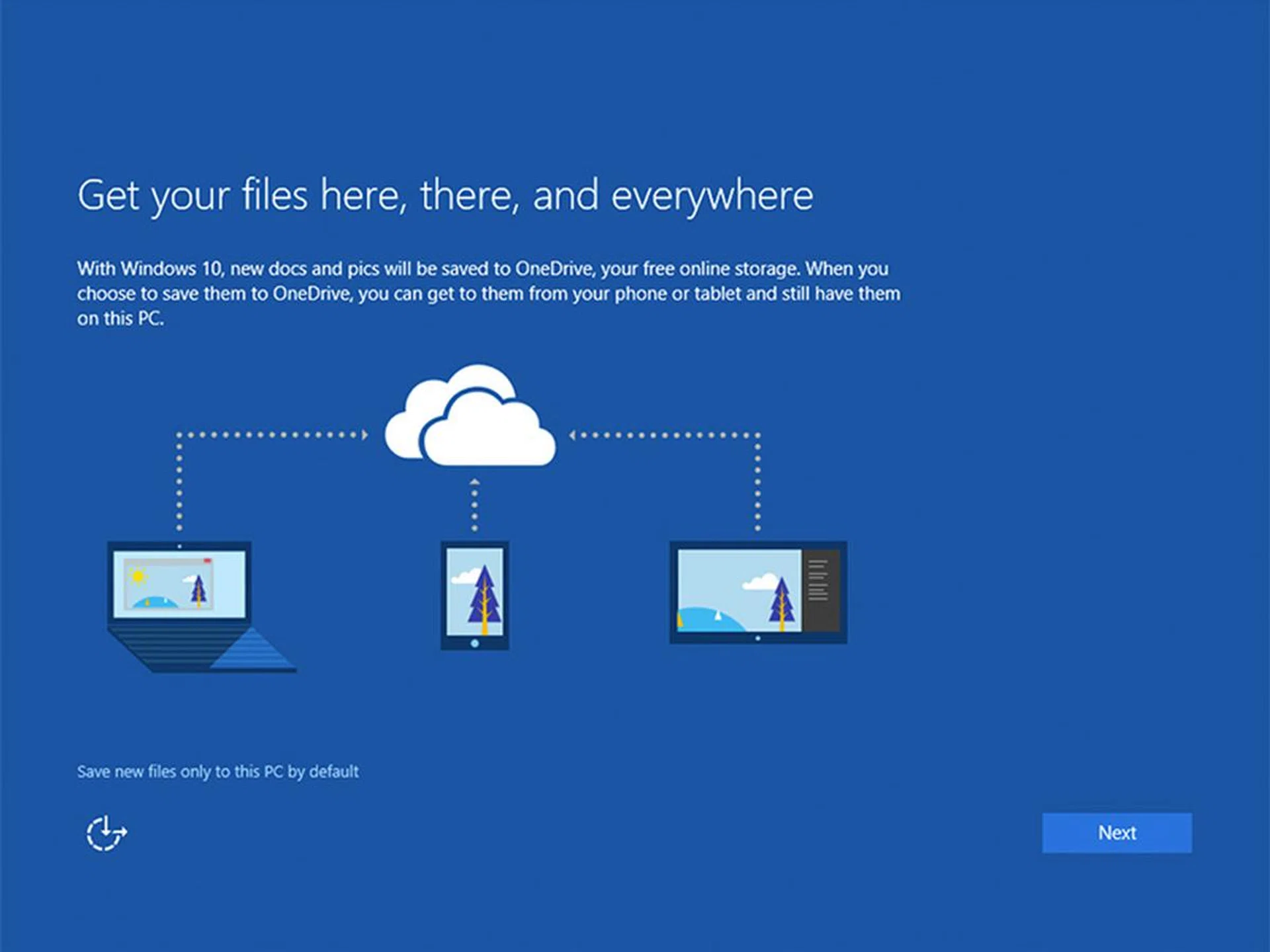Click the upward dotted arrow above phone

point(474,484)
